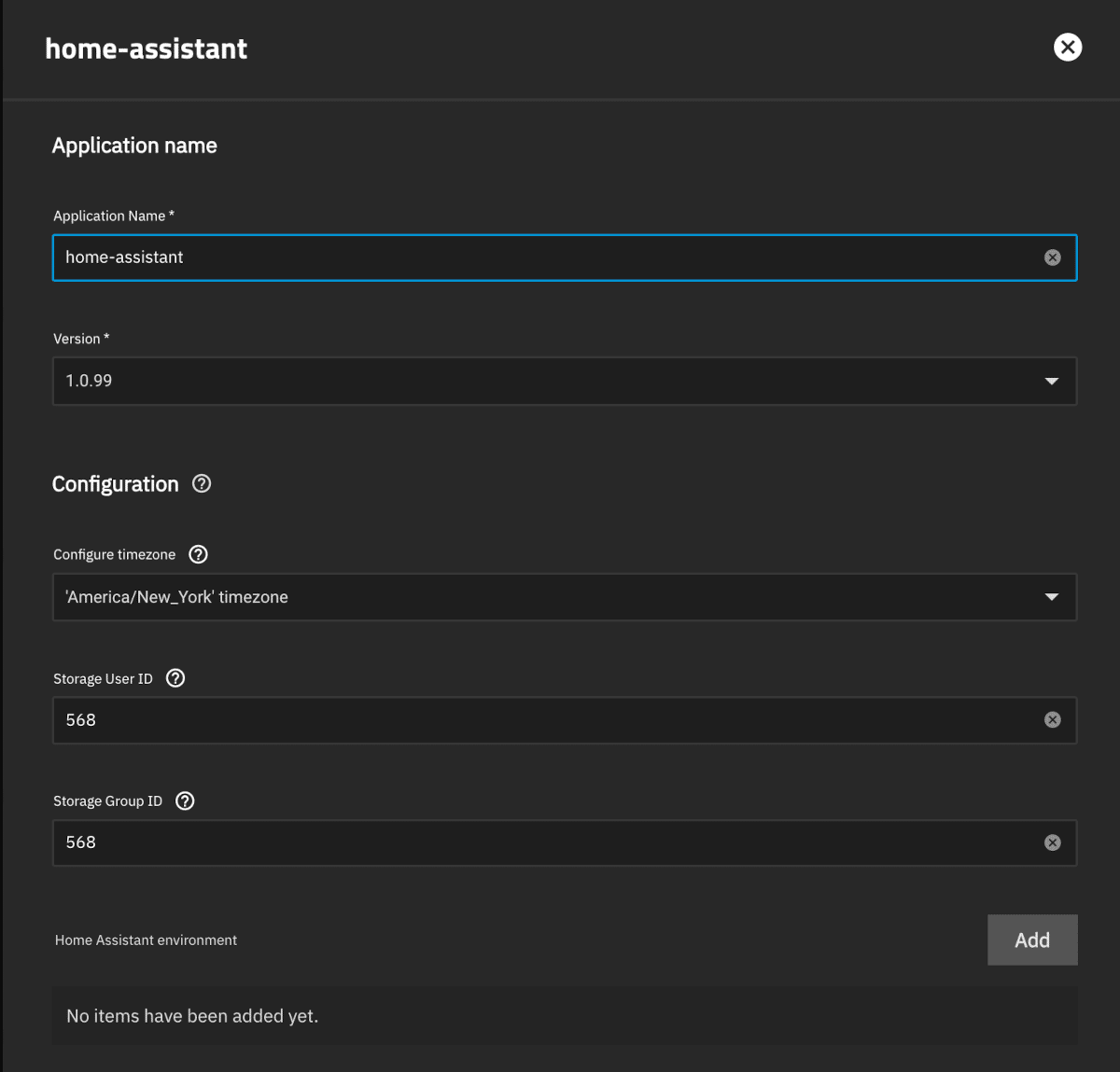The height and width of the screenshot is (1072, 1120).
Task: Add a Home Assistant environment item
Action: pos(1032,940)
